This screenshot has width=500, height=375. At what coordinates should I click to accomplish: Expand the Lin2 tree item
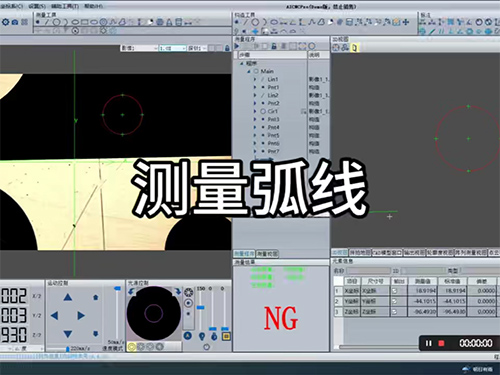(255, 95)
